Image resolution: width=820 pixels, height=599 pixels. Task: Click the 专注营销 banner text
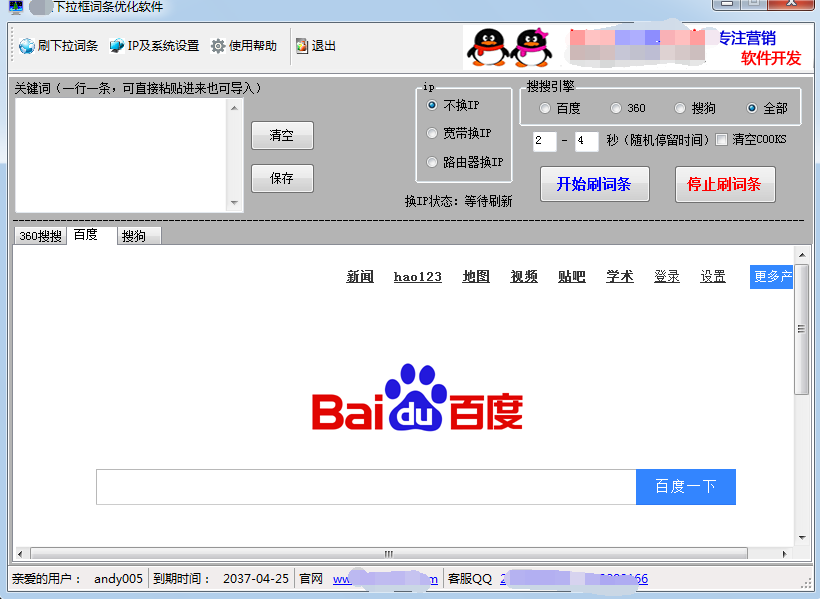coord(747,38)
